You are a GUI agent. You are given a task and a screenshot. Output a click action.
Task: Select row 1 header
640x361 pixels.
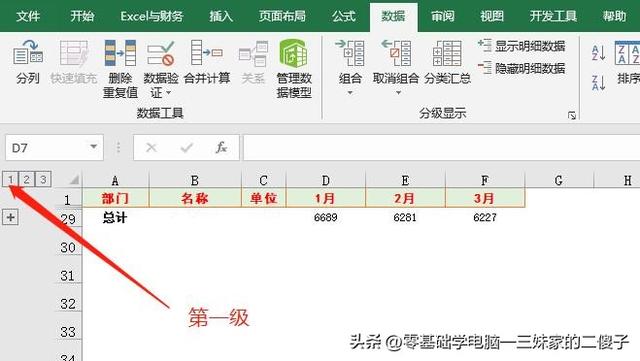tap(68, 199)
